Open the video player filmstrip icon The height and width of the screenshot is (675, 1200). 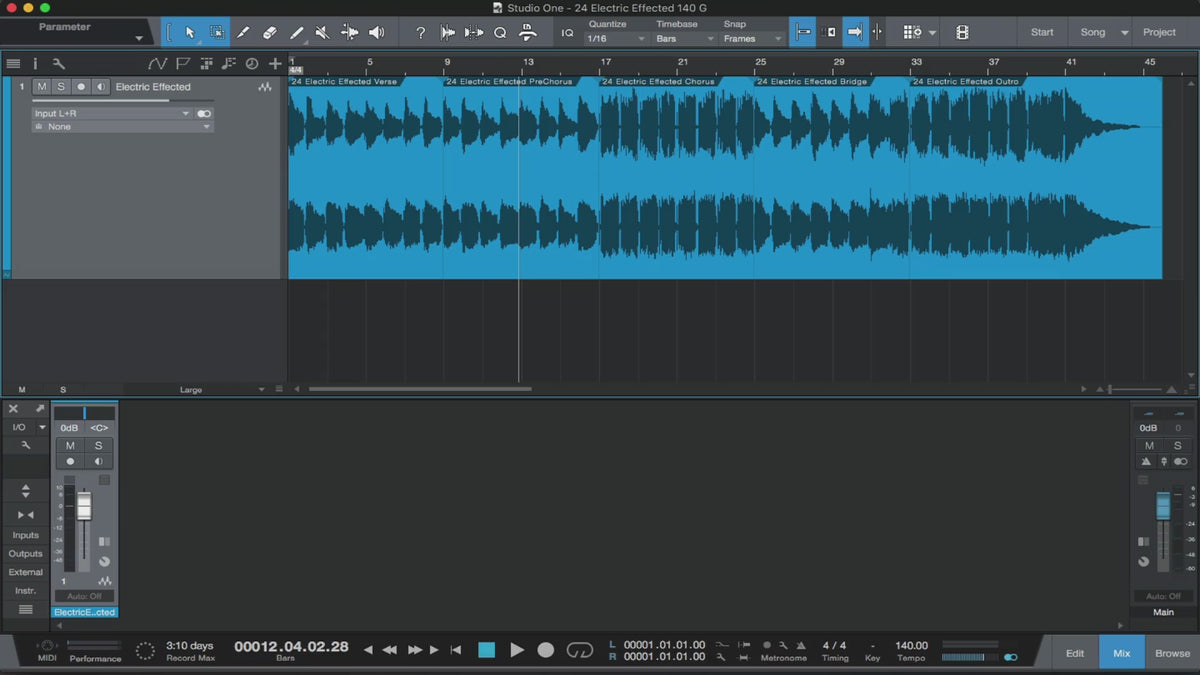[962, 32]
